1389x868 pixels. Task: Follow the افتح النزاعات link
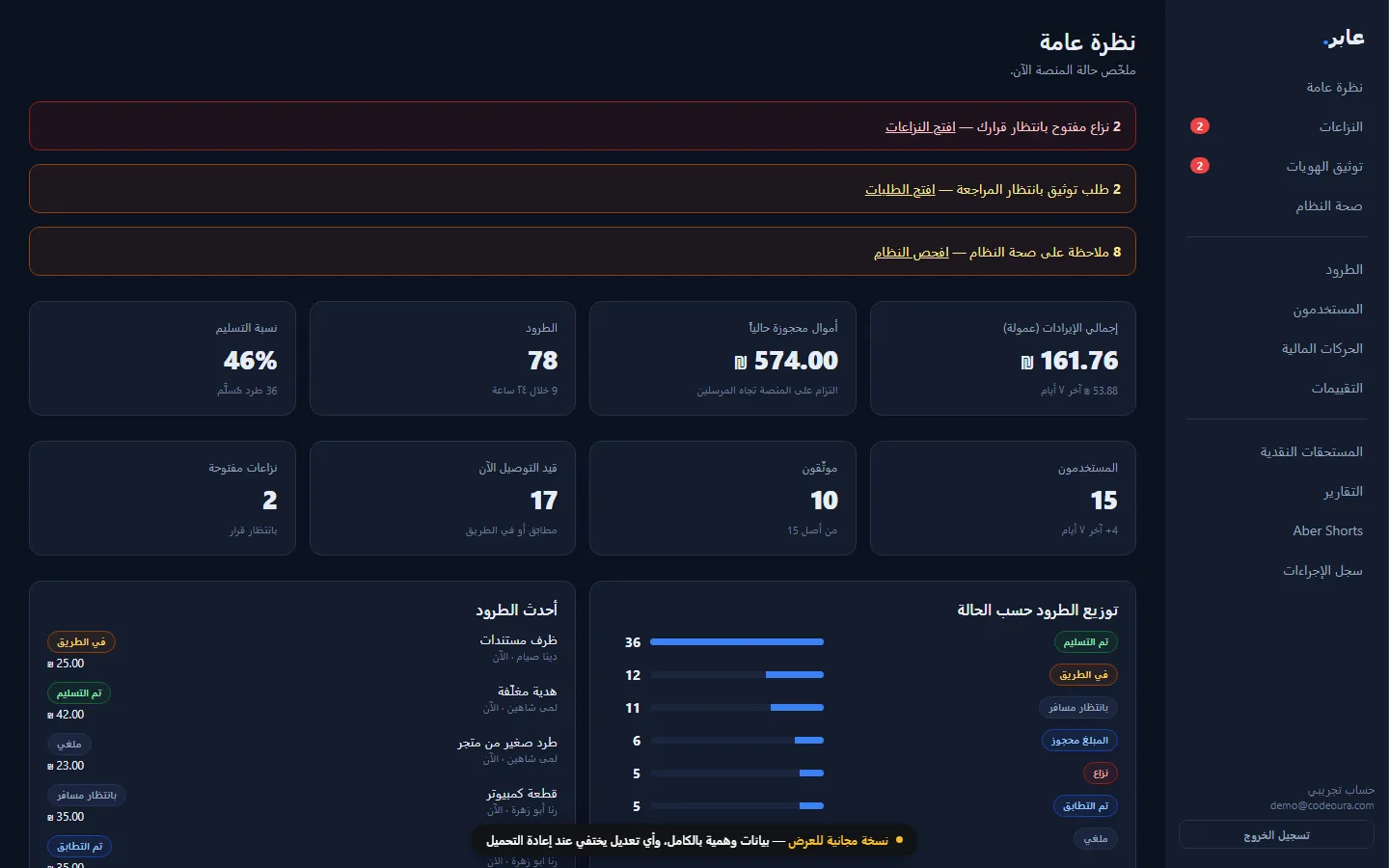click(920, 126)
